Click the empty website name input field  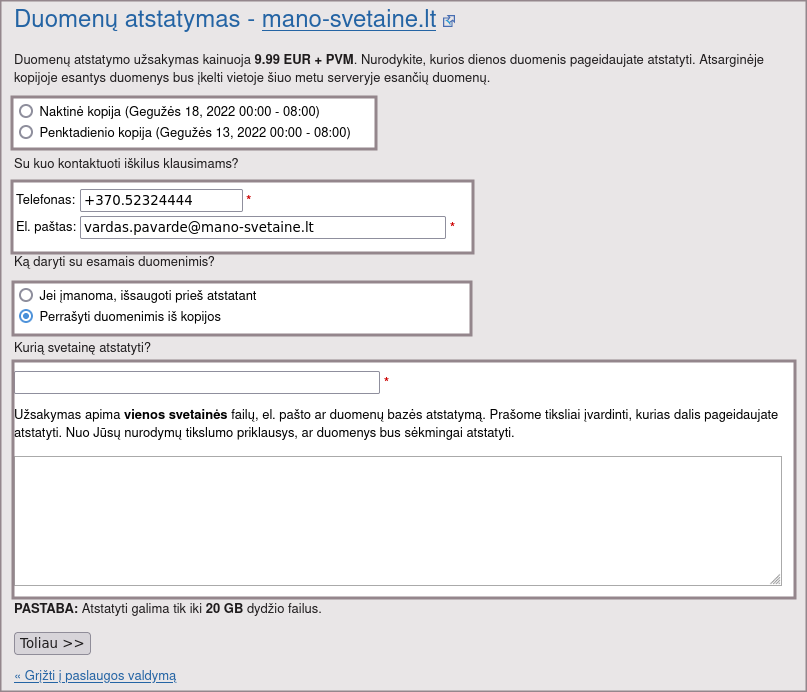tap(197, 382)
